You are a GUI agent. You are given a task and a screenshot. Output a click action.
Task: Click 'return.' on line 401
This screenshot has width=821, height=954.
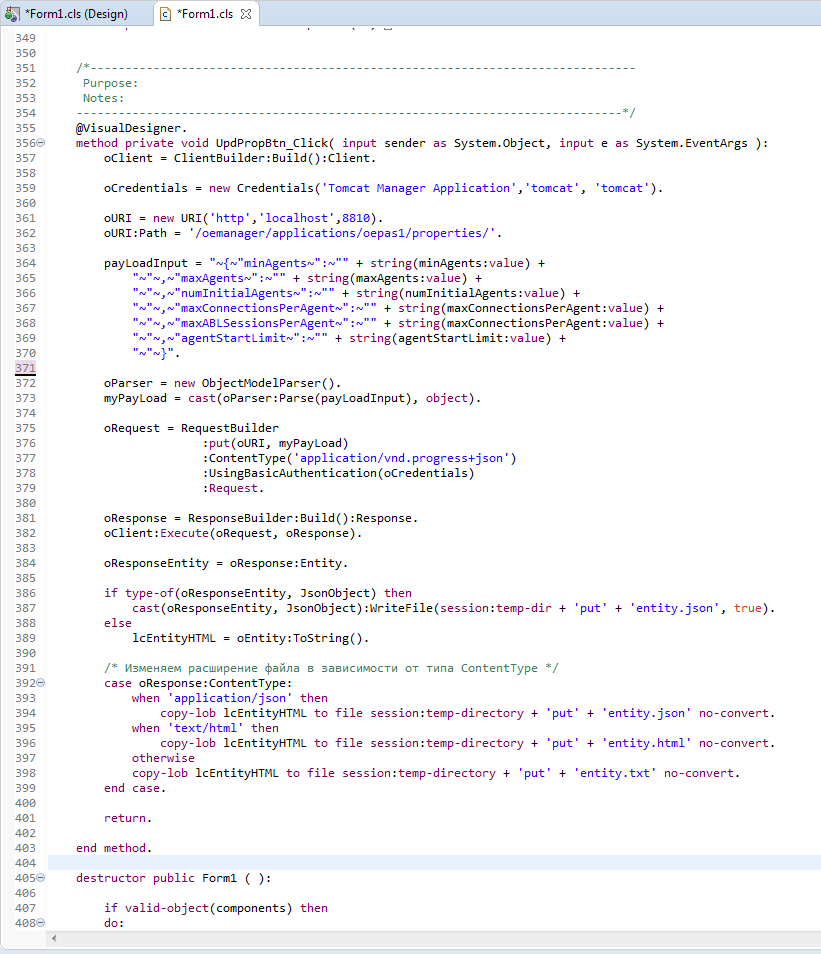128,818
